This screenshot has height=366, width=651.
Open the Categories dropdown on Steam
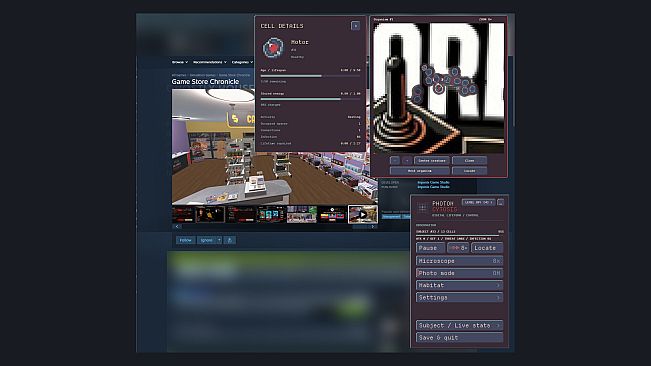242,62
